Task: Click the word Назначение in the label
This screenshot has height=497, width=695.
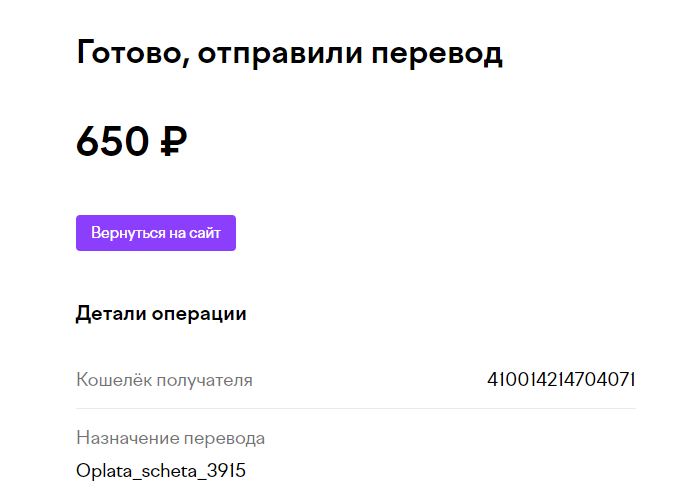Action: [x=128, y=438]
